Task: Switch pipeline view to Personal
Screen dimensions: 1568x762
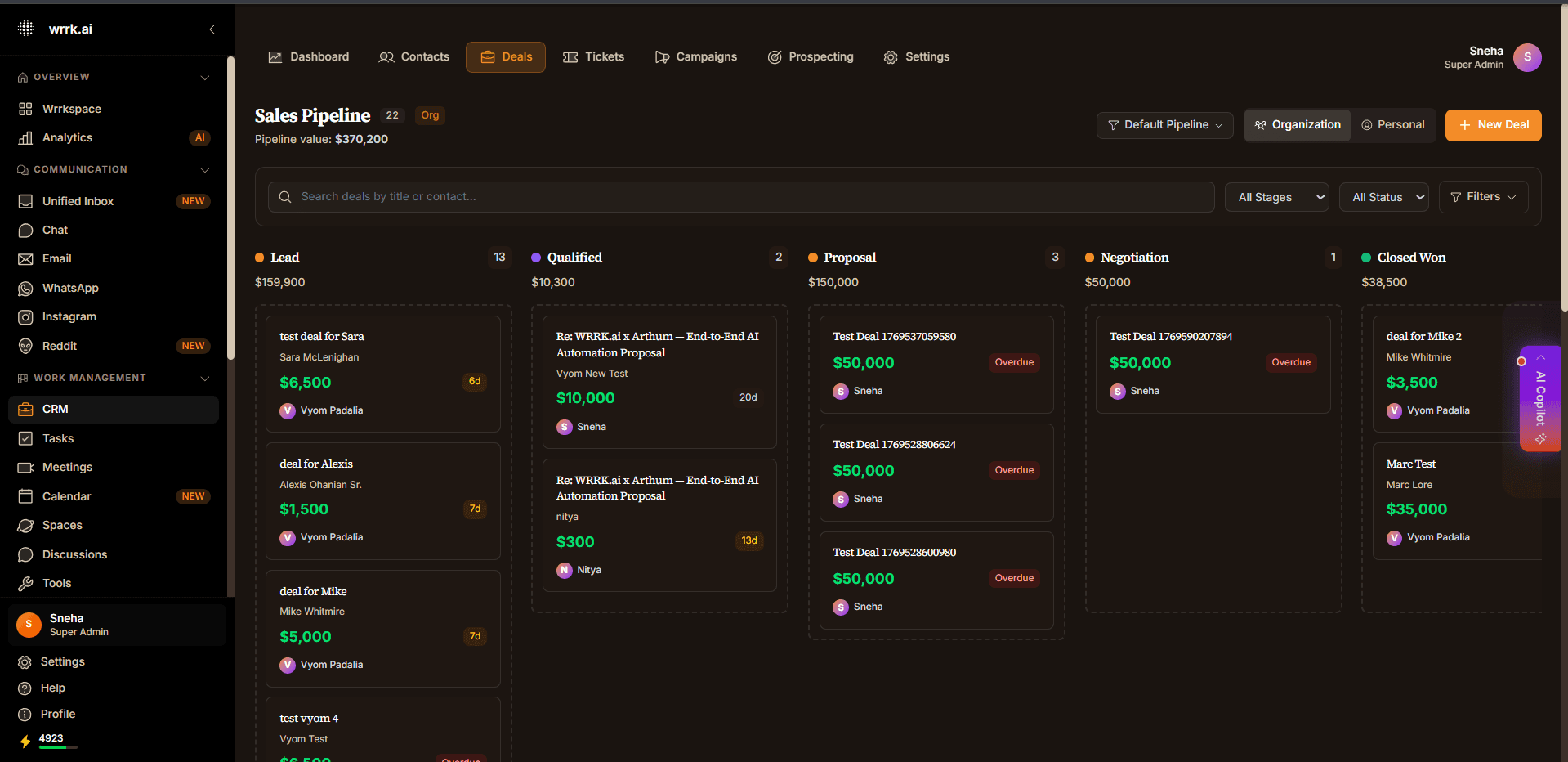Action: tap(1393, 124)
